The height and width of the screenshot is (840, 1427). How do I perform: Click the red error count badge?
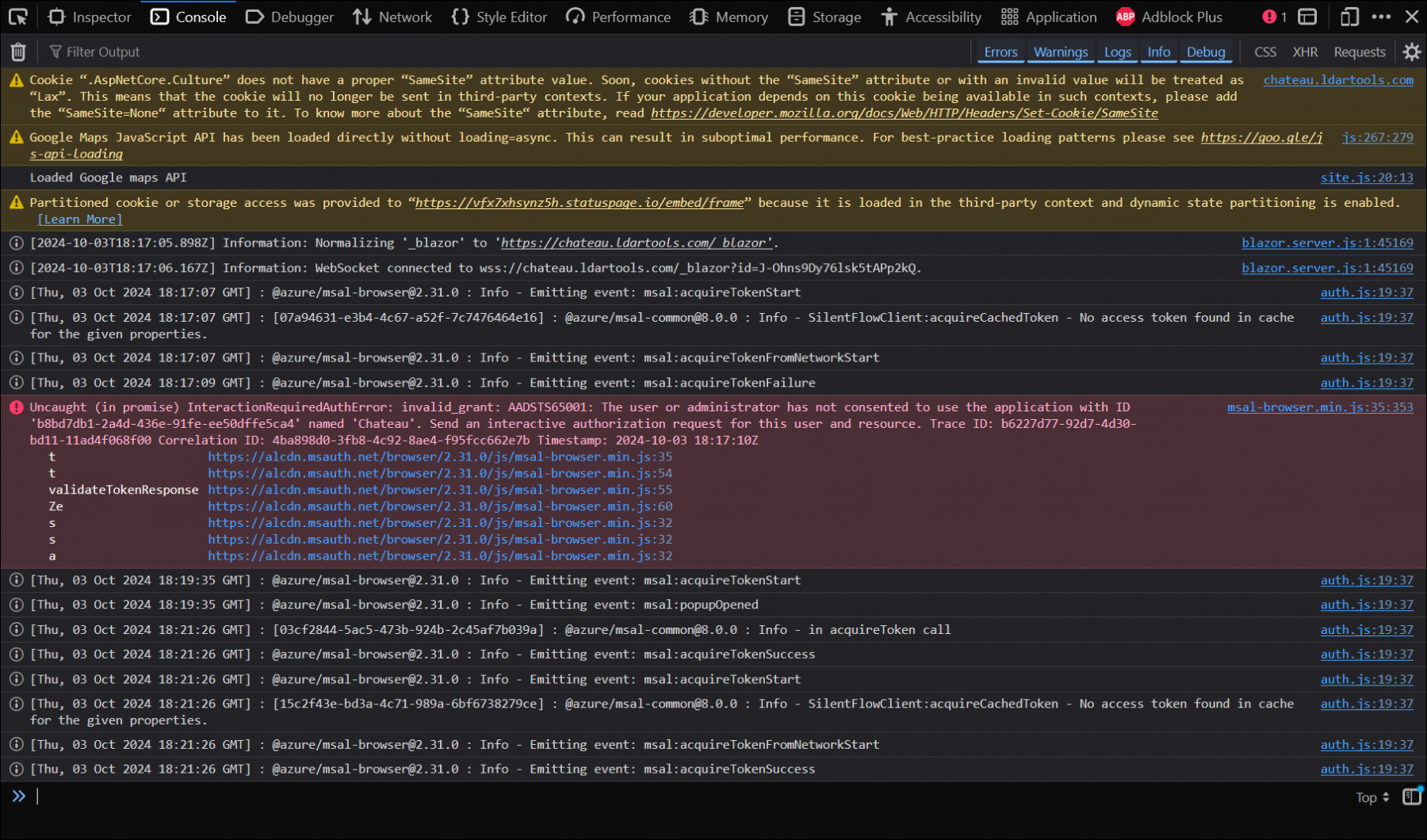1275,17
